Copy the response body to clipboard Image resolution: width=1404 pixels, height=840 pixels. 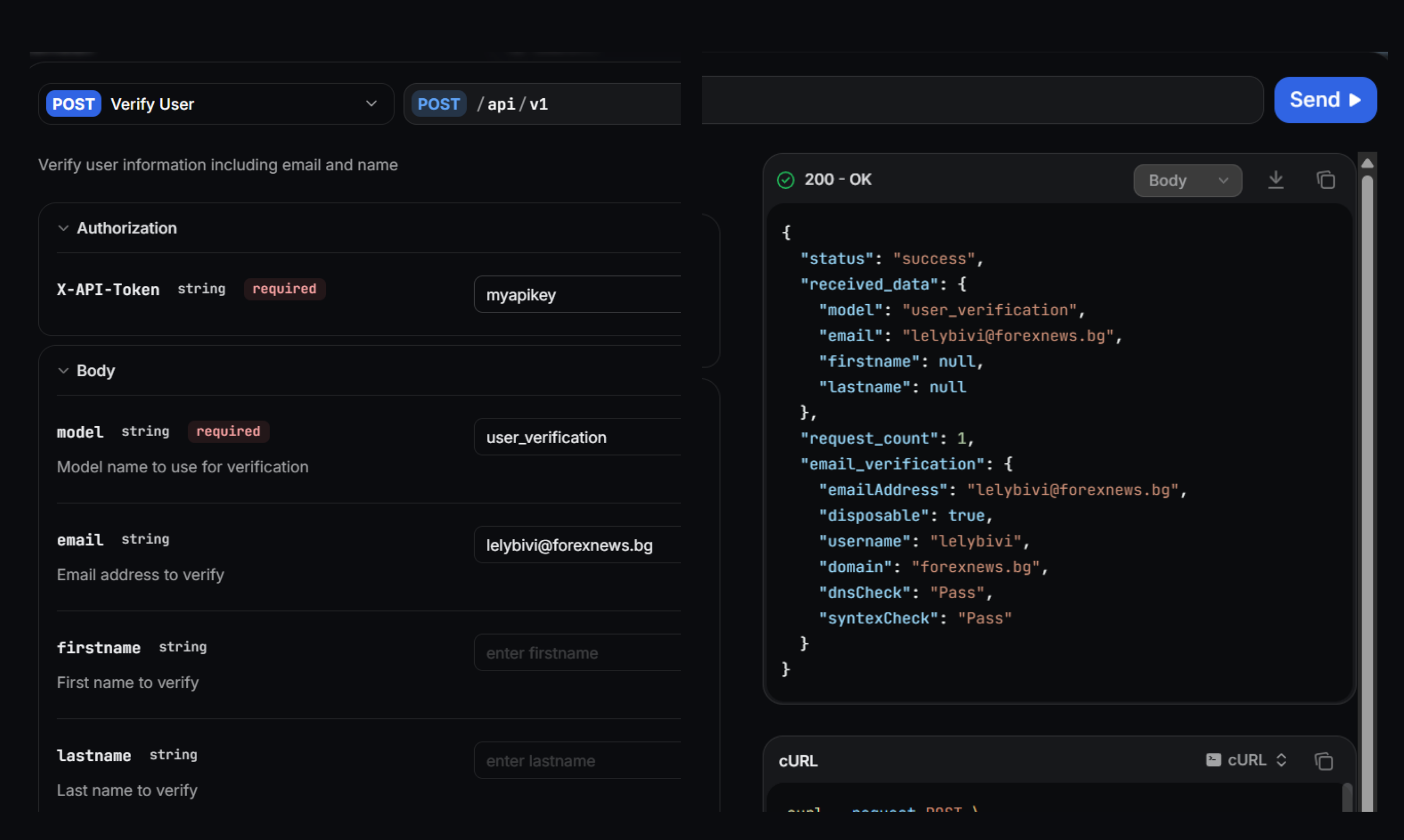1325,180
